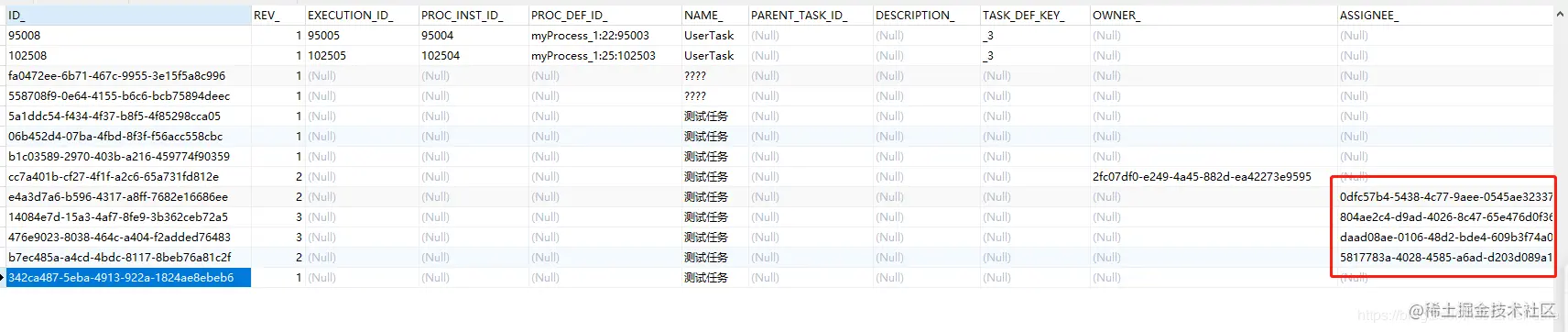This screenshot has height=332, width=1568.
Task: Select ID cell 5a1ddc54-f434-4f37-b8f5-4f85298cca05
Action: tap(128, 116)
